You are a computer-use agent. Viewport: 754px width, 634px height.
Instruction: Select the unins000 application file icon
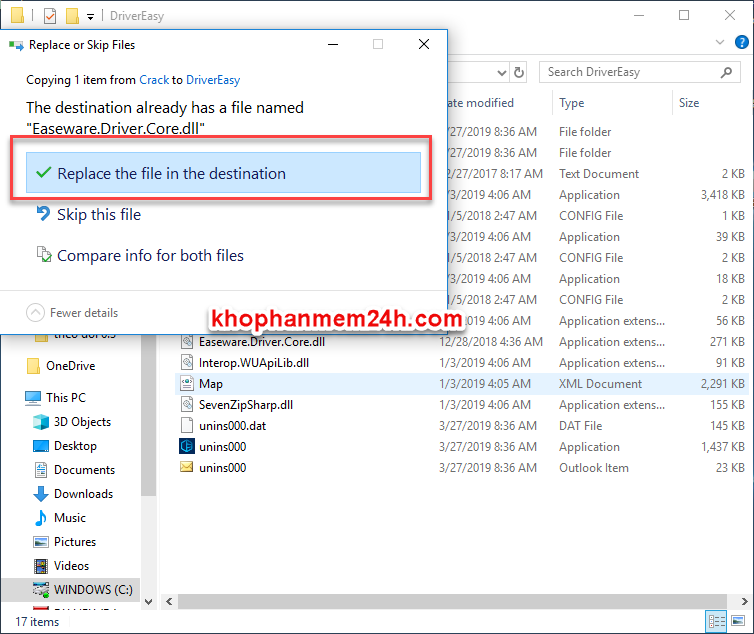[186, 447]
